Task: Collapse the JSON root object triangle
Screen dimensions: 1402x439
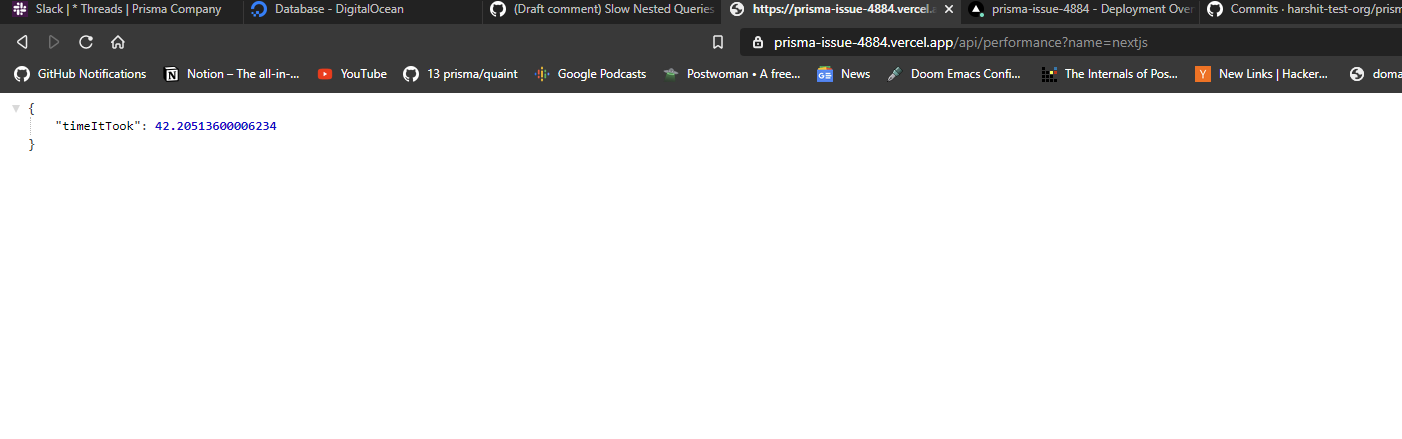Action: [16, 108]
